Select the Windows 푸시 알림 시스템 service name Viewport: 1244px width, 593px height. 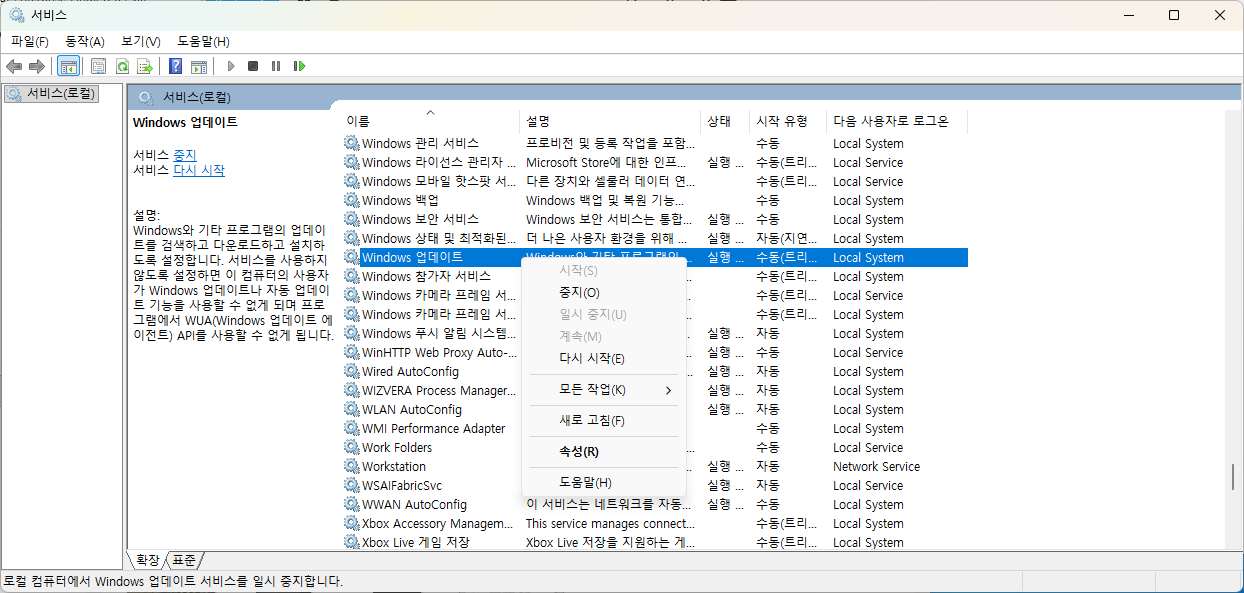click(439, 333)
